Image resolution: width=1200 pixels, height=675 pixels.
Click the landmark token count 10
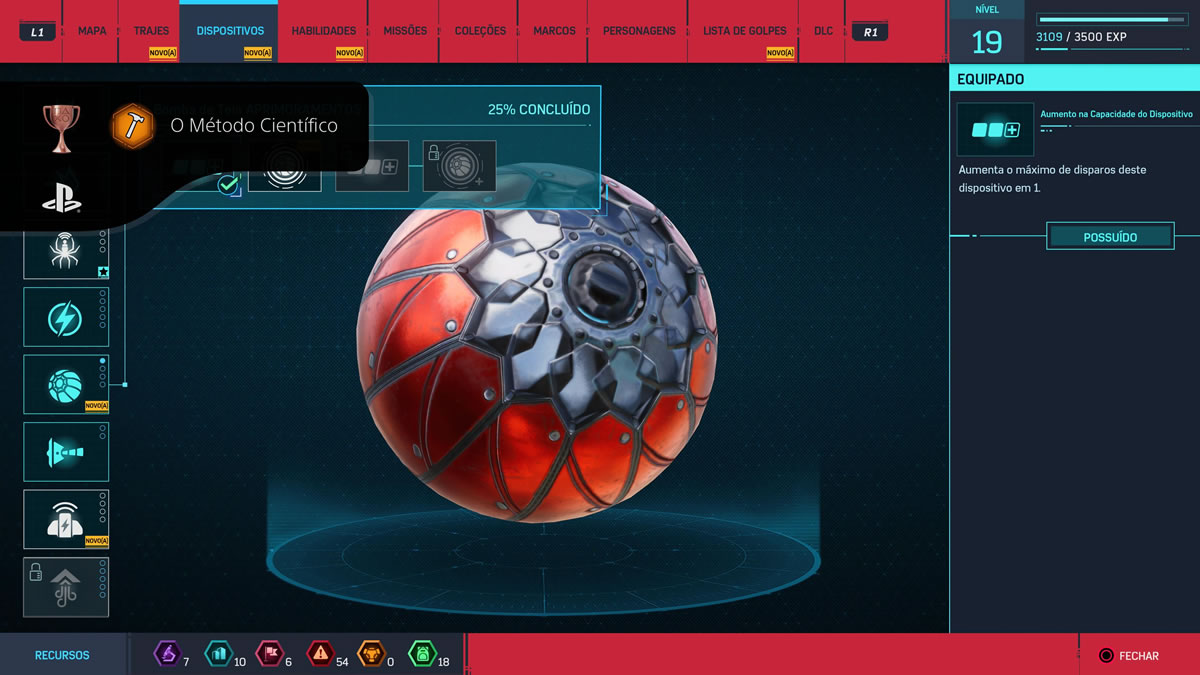[239, 661]
